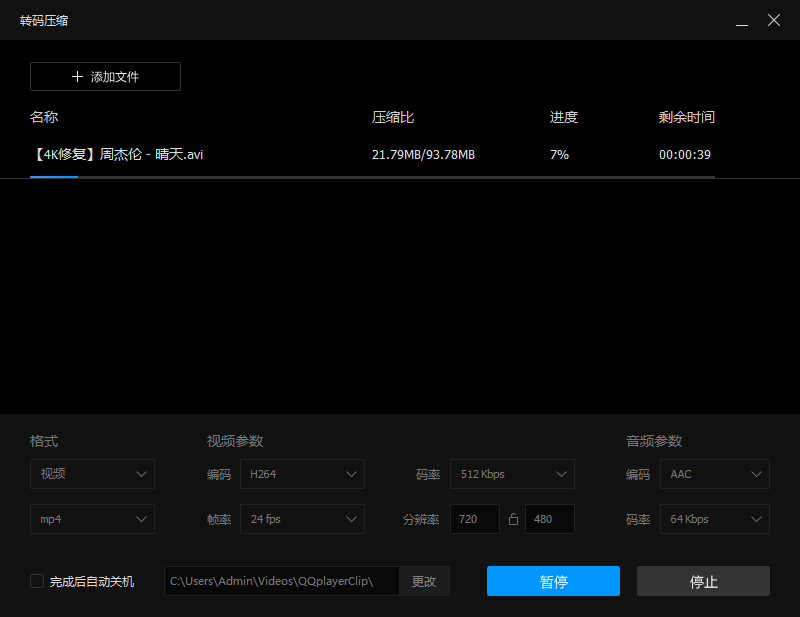Pause transcoding with the 暂停 button
The image size is (800, 617).
click(553, 581)
